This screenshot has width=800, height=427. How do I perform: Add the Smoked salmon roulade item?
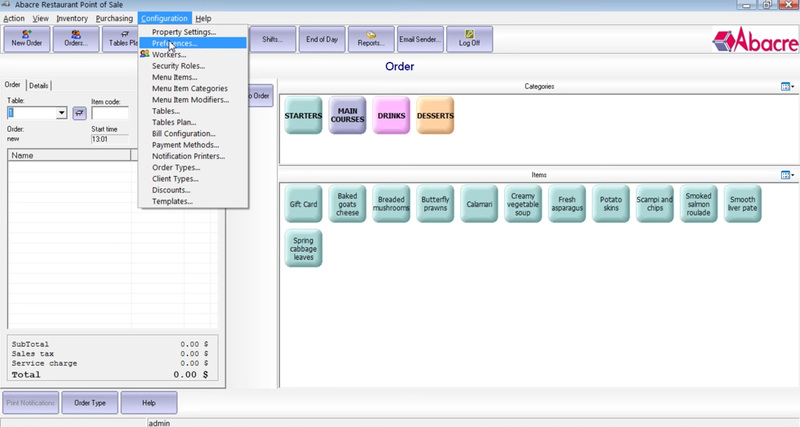coord(698,204)
